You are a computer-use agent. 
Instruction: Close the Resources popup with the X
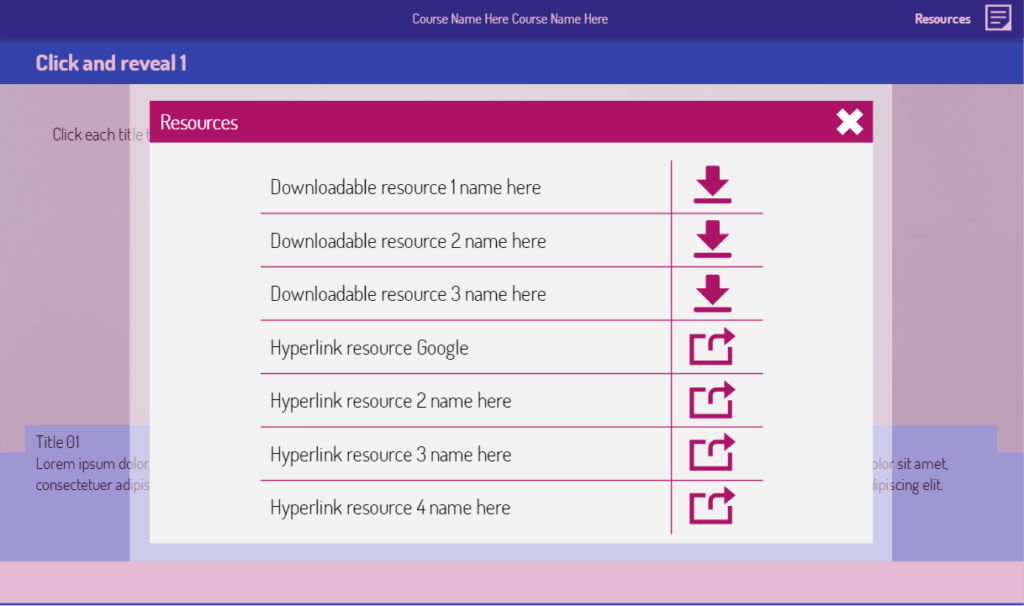coord(850,122)
